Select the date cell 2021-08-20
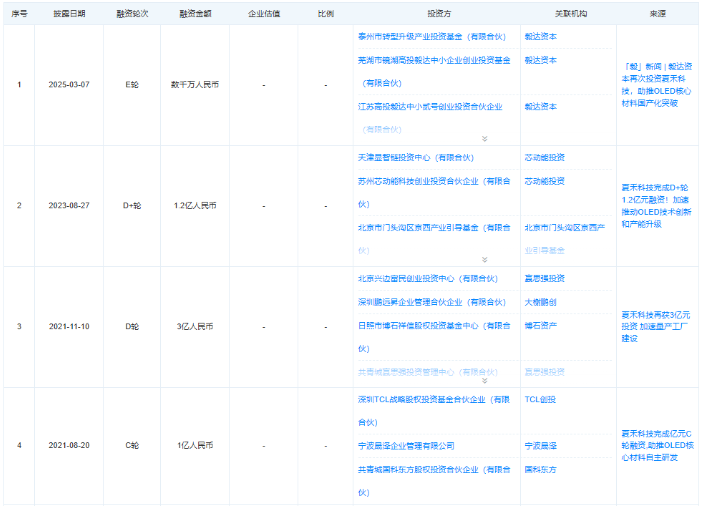The image size is (703, 509). pos(69,446)
